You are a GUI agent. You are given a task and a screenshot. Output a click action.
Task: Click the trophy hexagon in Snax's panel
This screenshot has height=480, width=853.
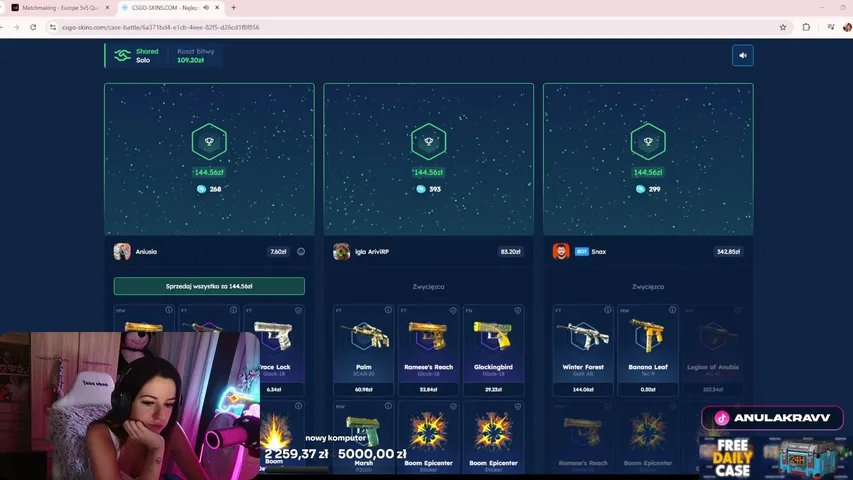click(648, 141)
